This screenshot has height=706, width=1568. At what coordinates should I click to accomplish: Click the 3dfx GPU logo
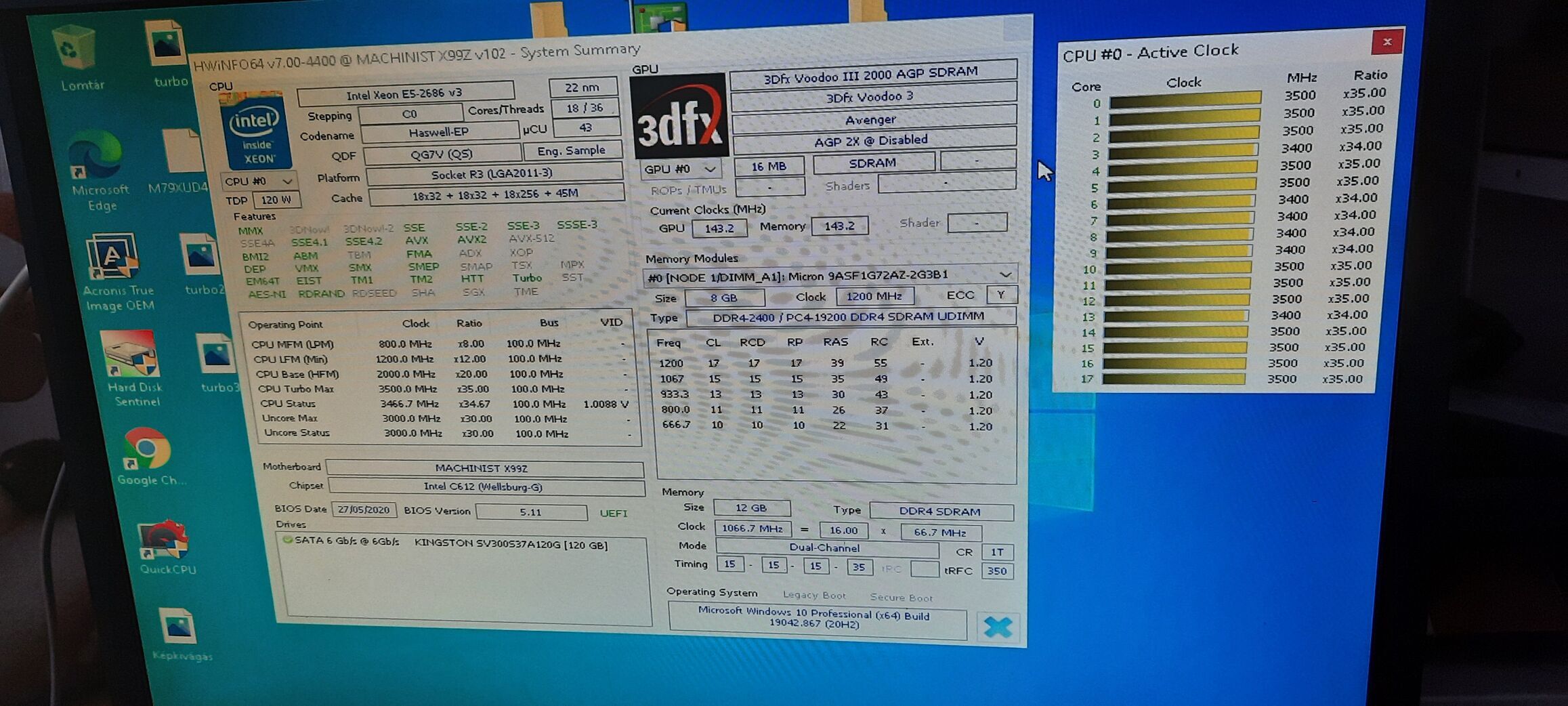click(x=679, y=116)
